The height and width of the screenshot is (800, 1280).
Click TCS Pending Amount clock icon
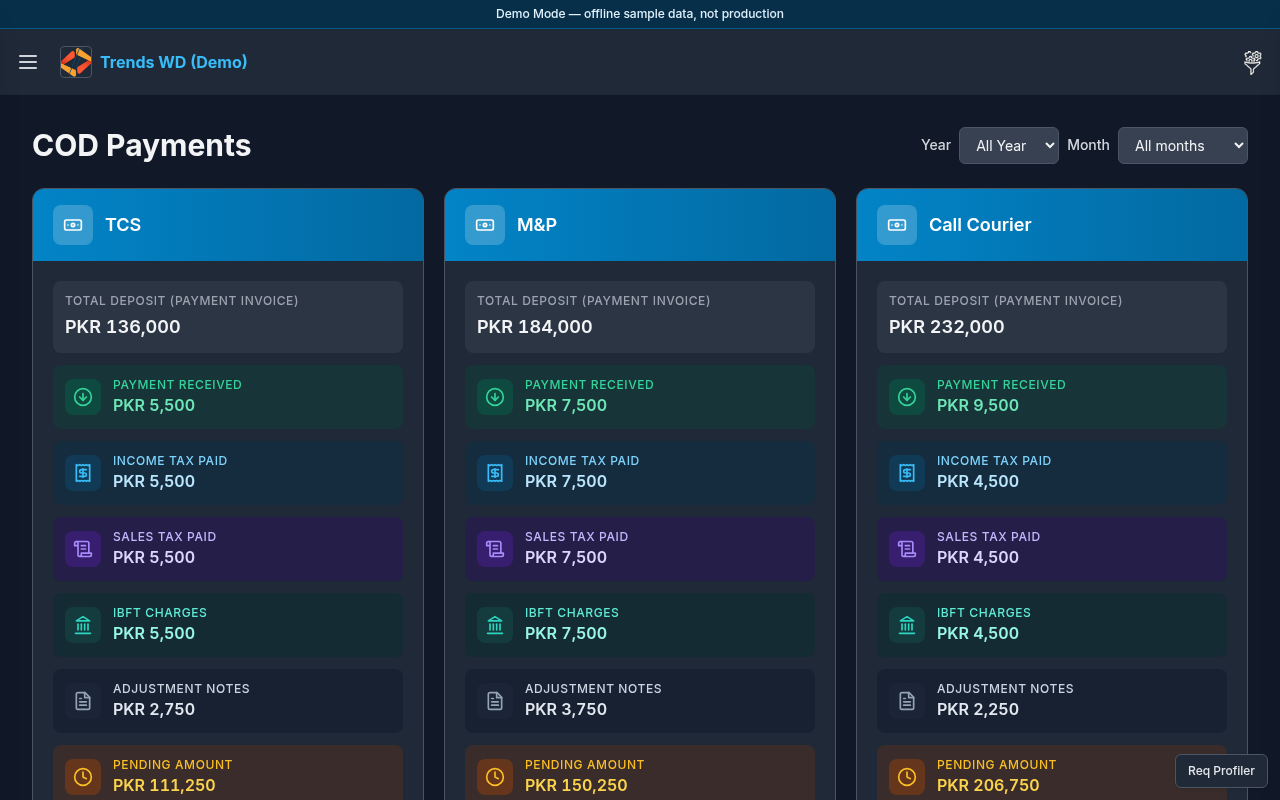pyautogui.click(x=83, y=777)
